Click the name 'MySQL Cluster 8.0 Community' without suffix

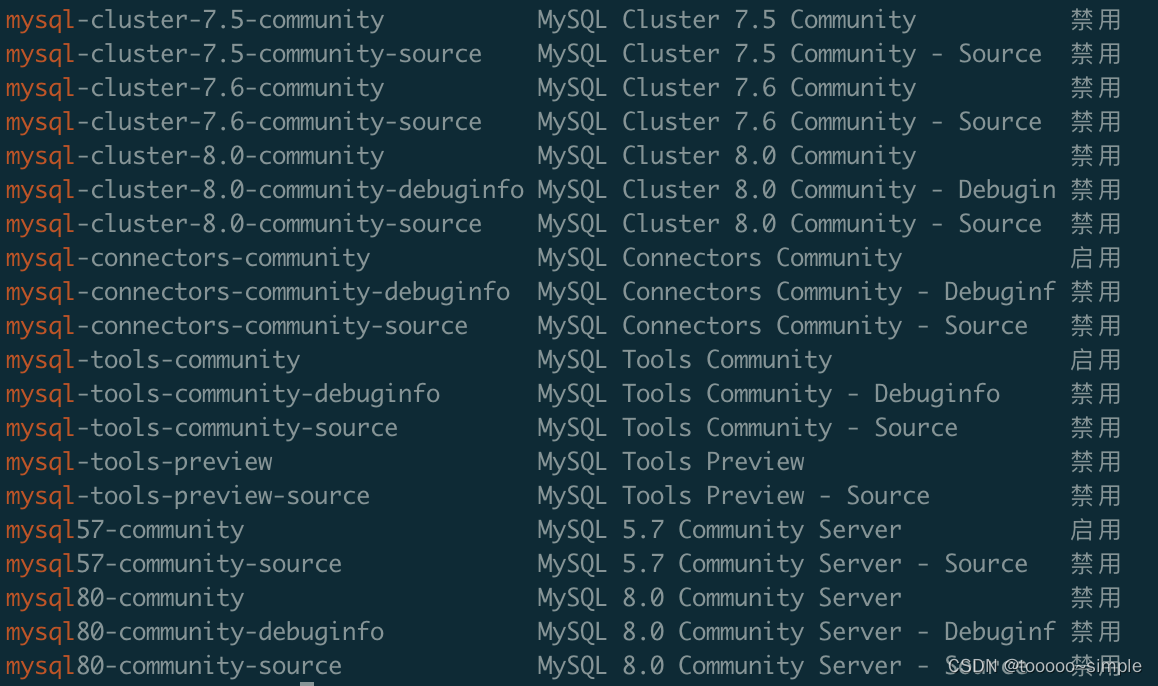727,156
